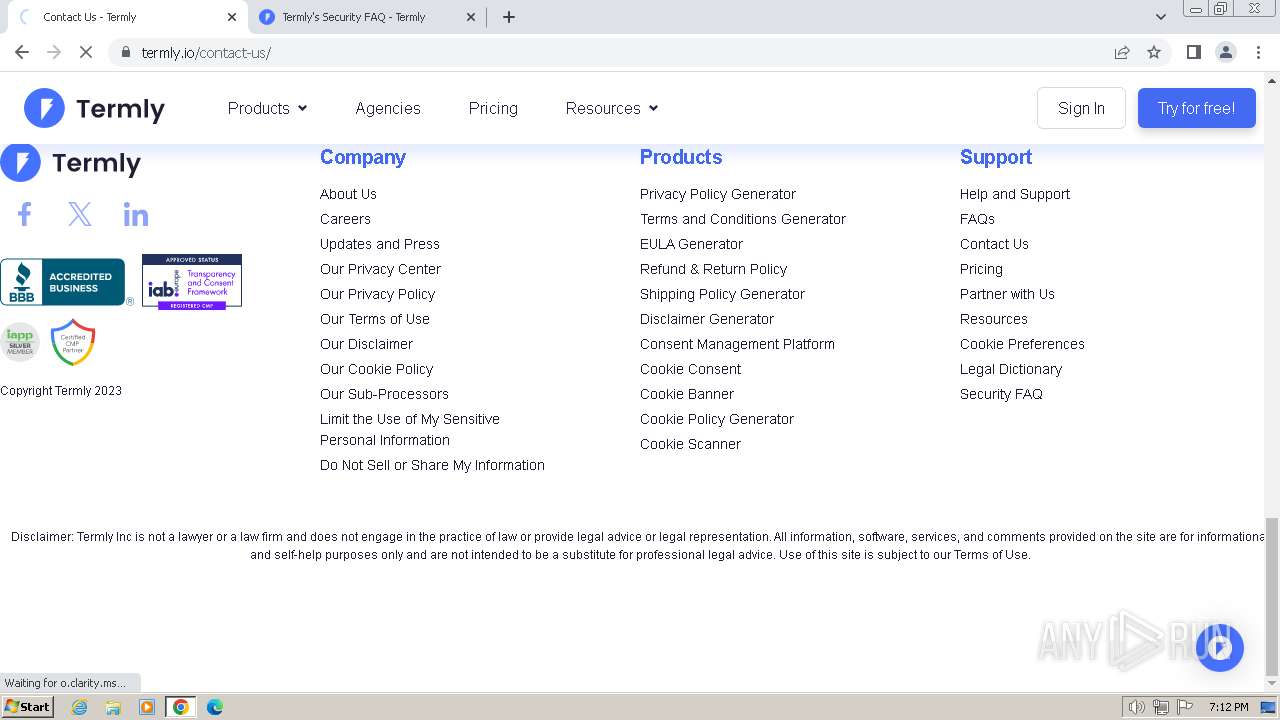The height and width of the screenshot is (720, 1280).
Task: Open Our Cookie Policy link
Action: (376, 369)
